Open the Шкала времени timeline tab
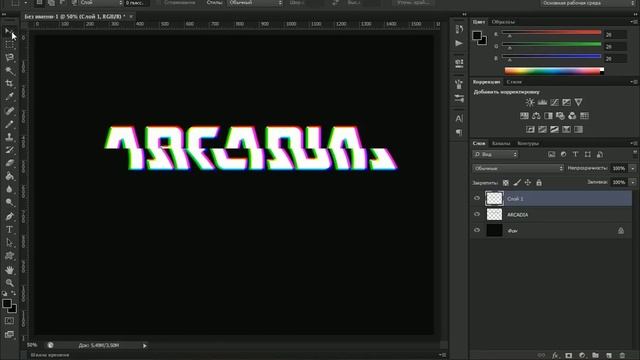 click(x=50, y=356)
